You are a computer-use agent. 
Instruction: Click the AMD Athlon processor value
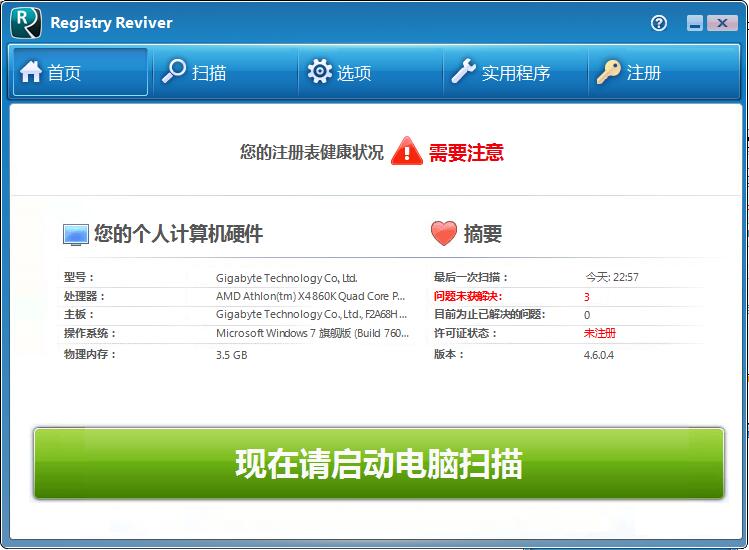310,296
